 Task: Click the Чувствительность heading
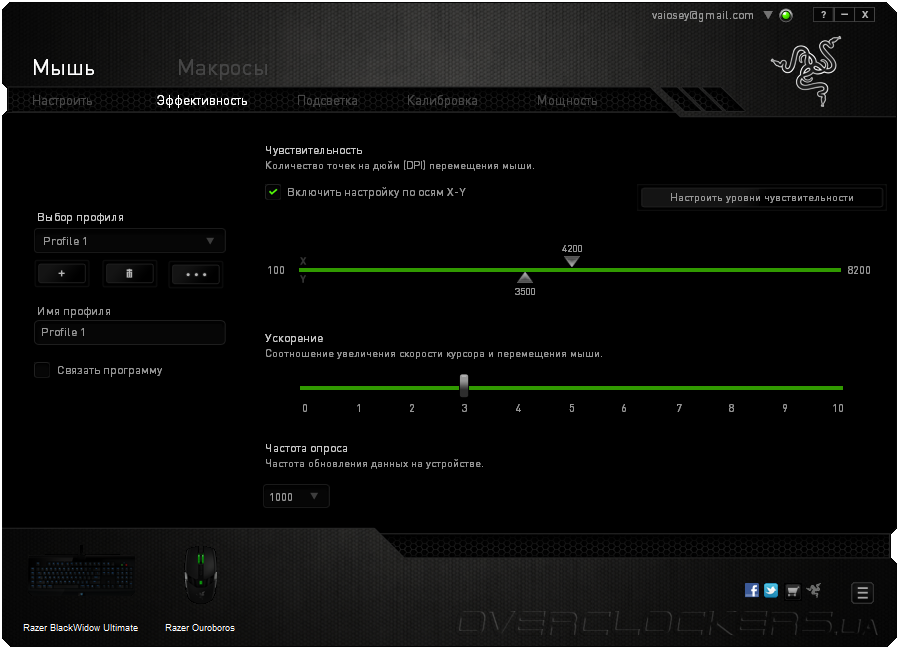point(314,150)
